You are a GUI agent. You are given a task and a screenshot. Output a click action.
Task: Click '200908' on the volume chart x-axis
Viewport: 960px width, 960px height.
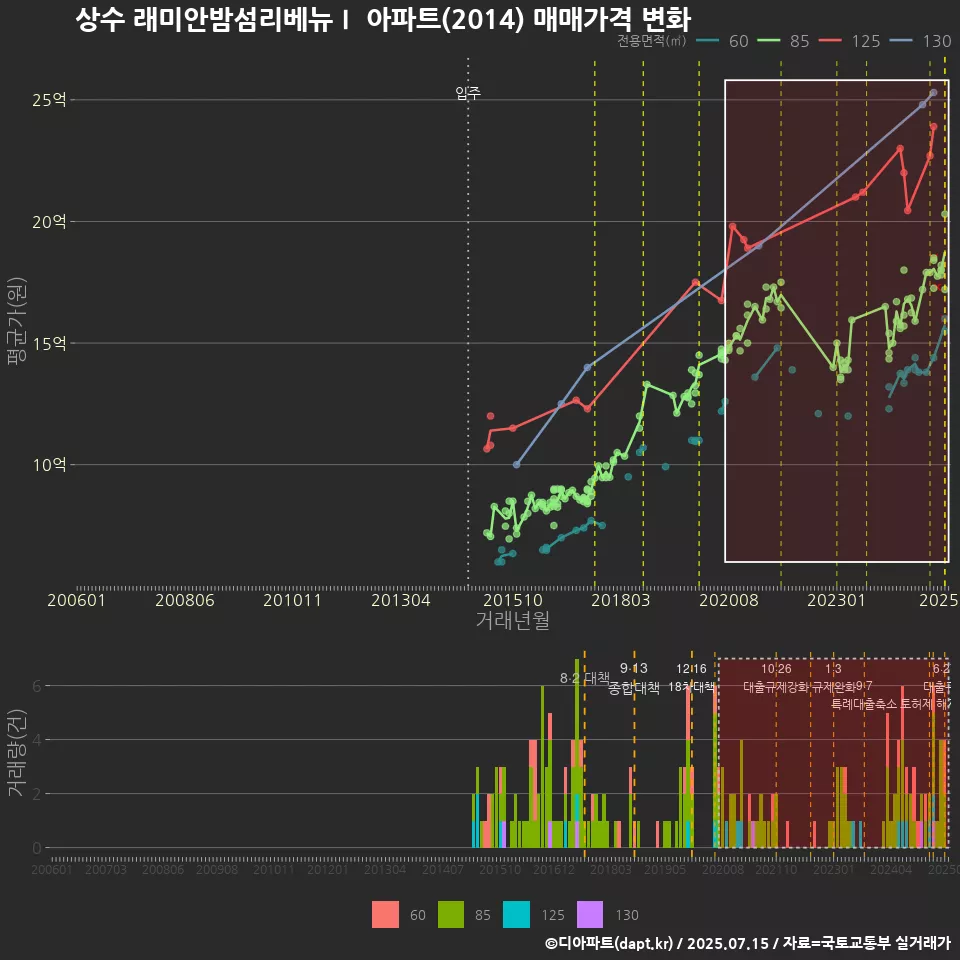[x=217, y=869]
